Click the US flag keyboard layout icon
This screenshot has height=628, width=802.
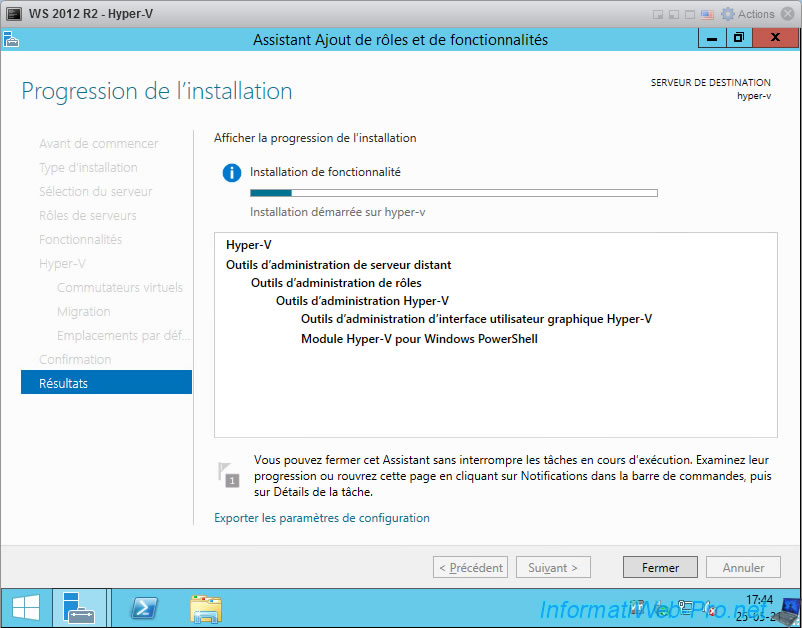click(707, 14)
